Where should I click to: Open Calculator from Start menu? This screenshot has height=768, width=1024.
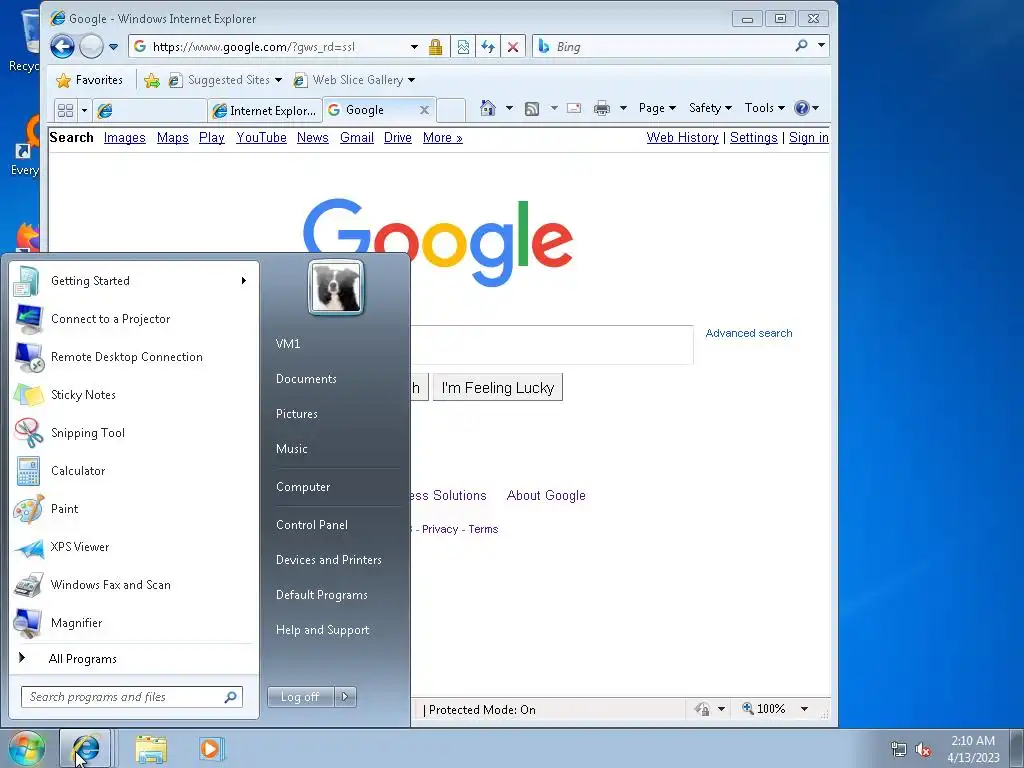pos(134,471)
